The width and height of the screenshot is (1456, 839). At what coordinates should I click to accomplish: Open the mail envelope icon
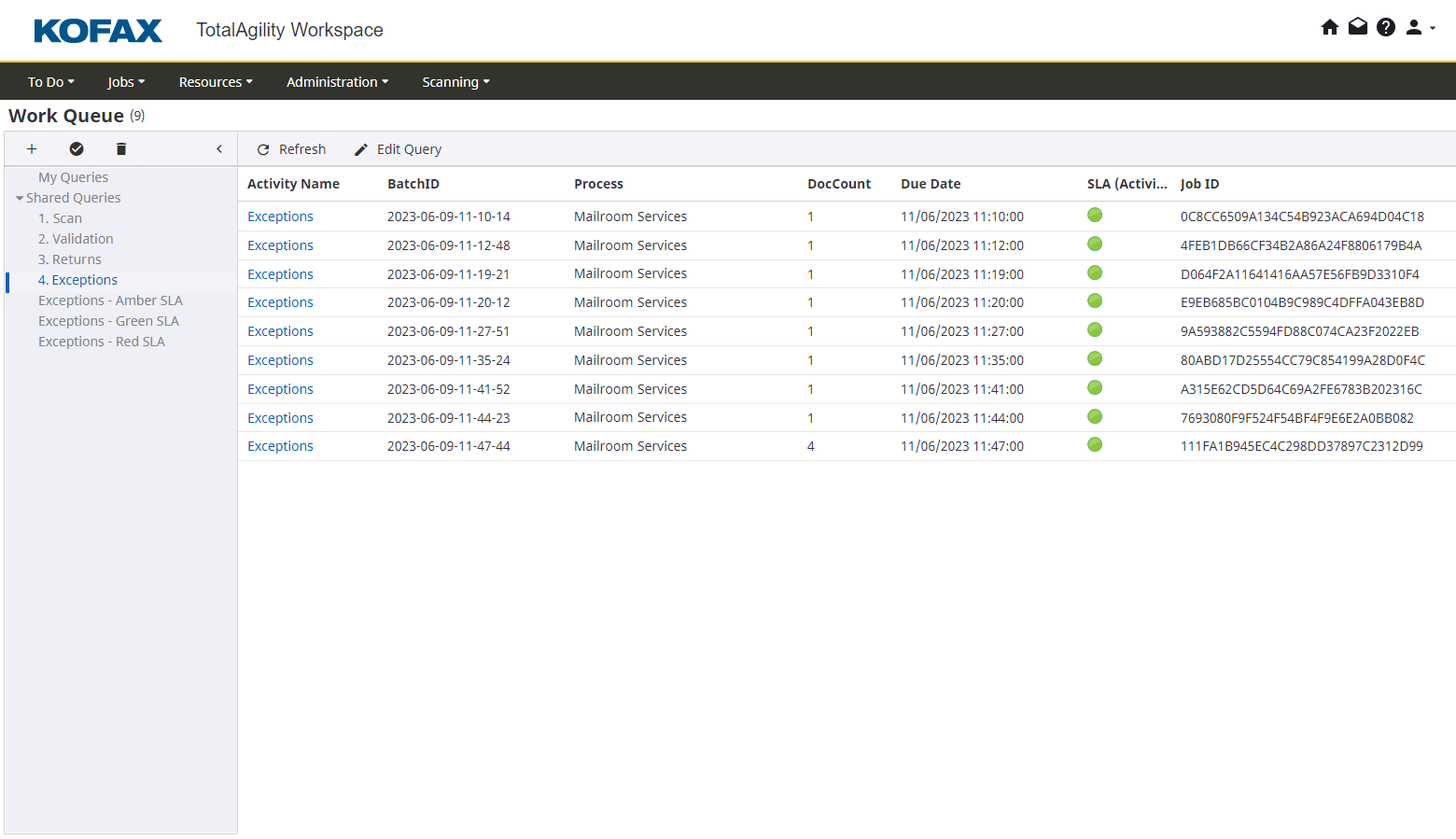click(1358, 27)
